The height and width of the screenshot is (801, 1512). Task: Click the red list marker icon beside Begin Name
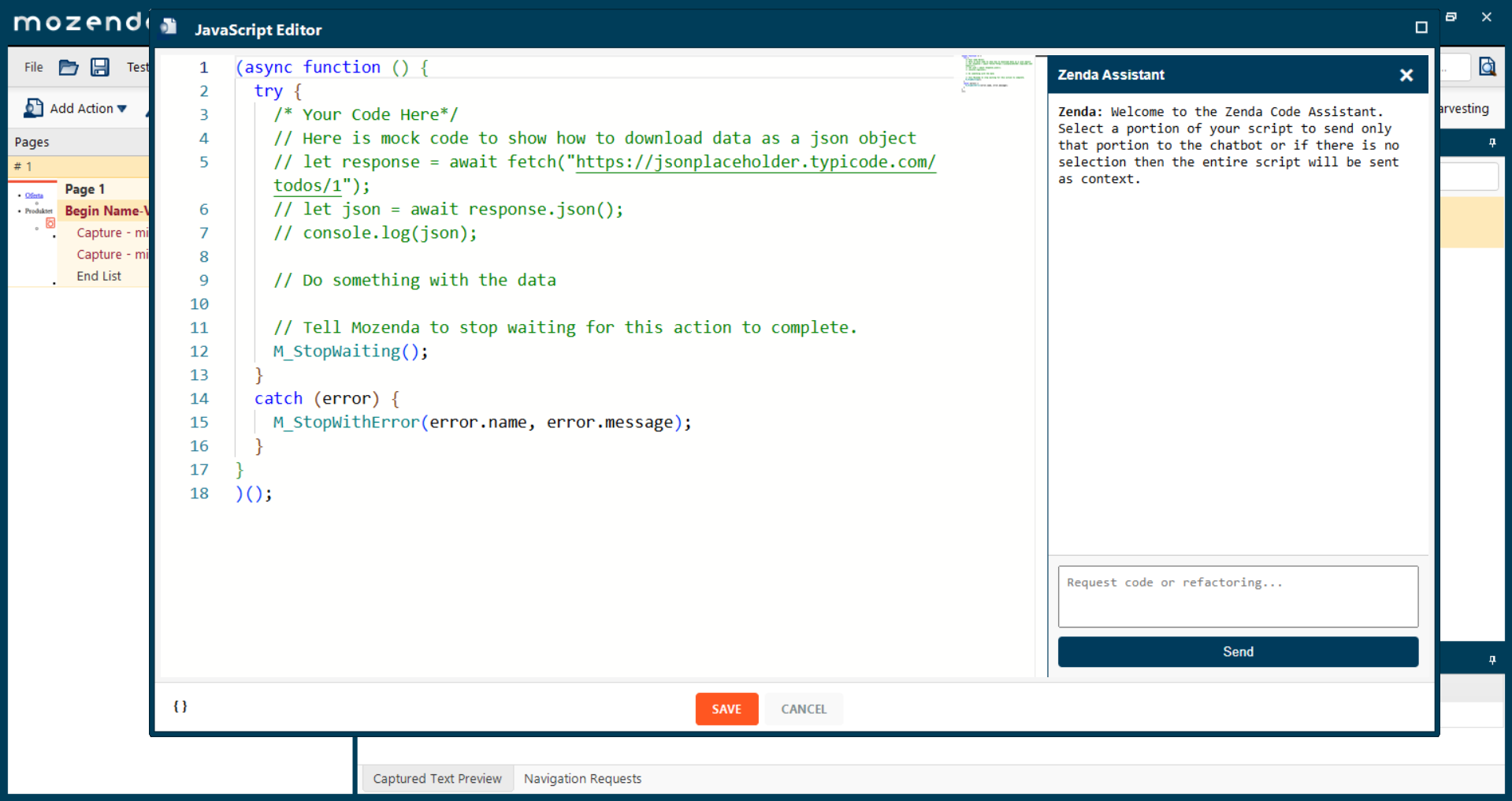tap(50, 223)
